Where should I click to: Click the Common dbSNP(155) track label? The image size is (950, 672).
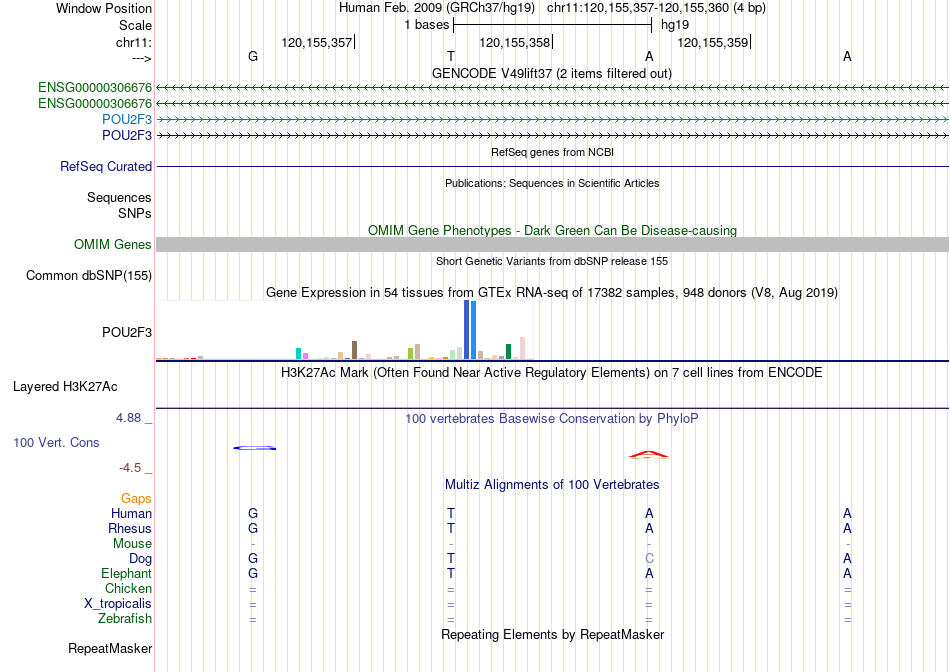88,276
